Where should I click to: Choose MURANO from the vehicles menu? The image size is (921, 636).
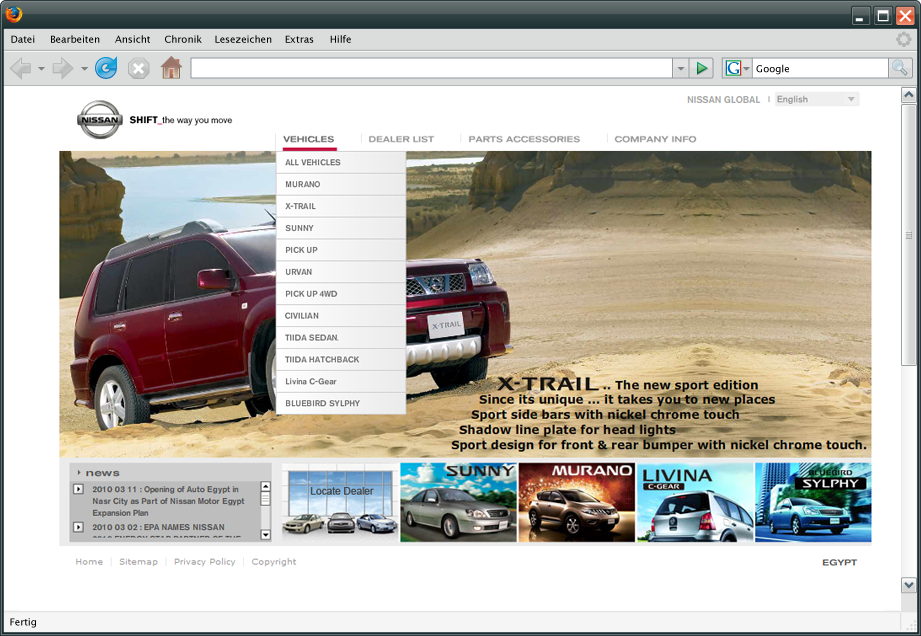341,184
